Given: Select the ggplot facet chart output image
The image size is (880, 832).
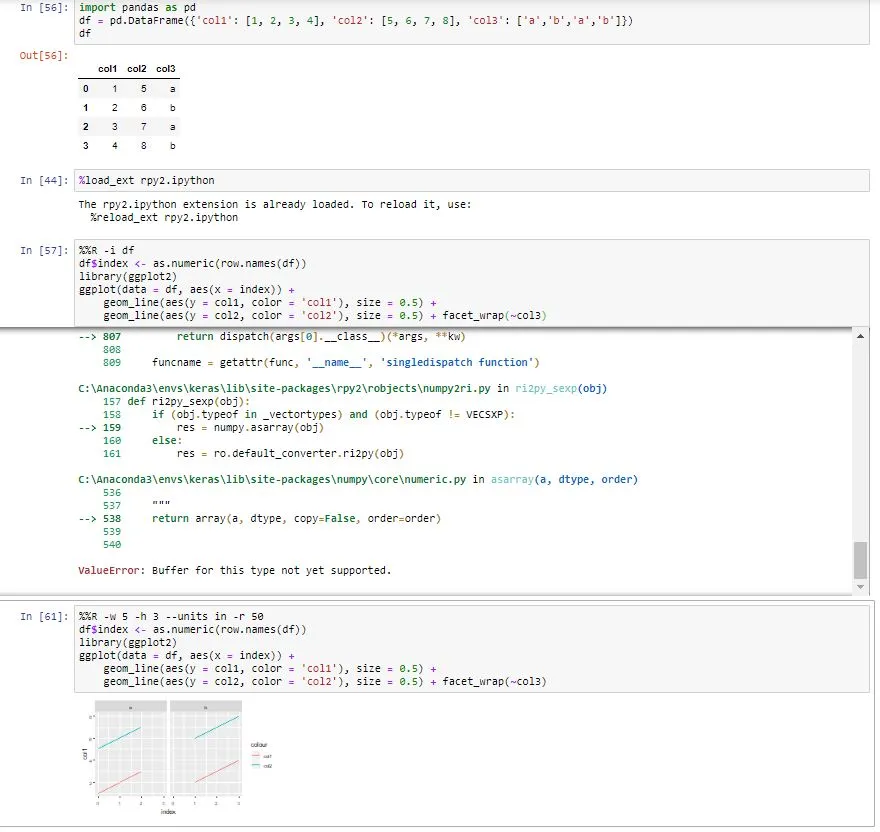Looking at the screenshot, I should pyautogui.click(x=178, y=756).
